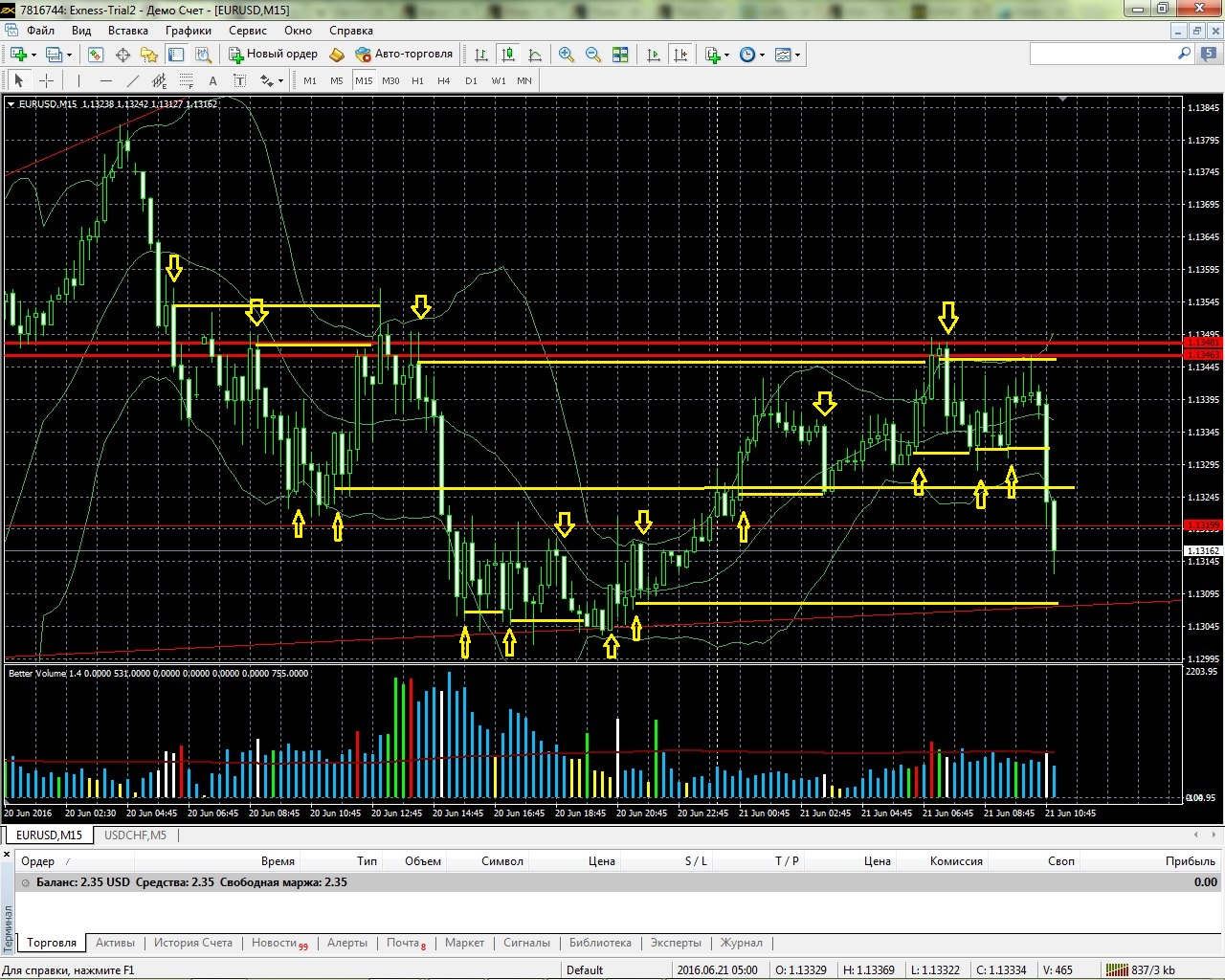Toggle the Авто-торговля button

pos(404,55)
